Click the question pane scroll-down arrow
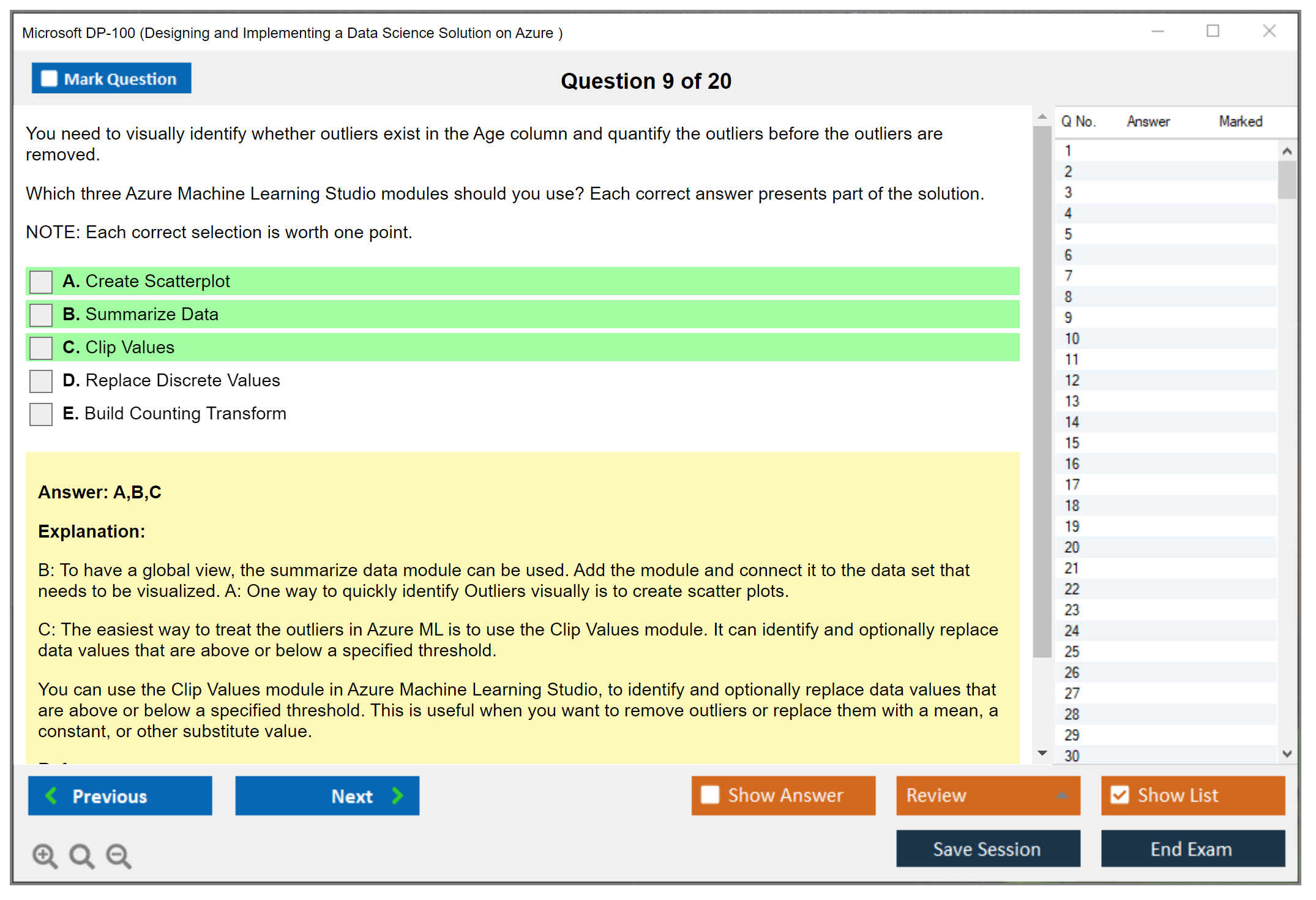This screenshot has height=900, width=1316. coord(1042,753)
